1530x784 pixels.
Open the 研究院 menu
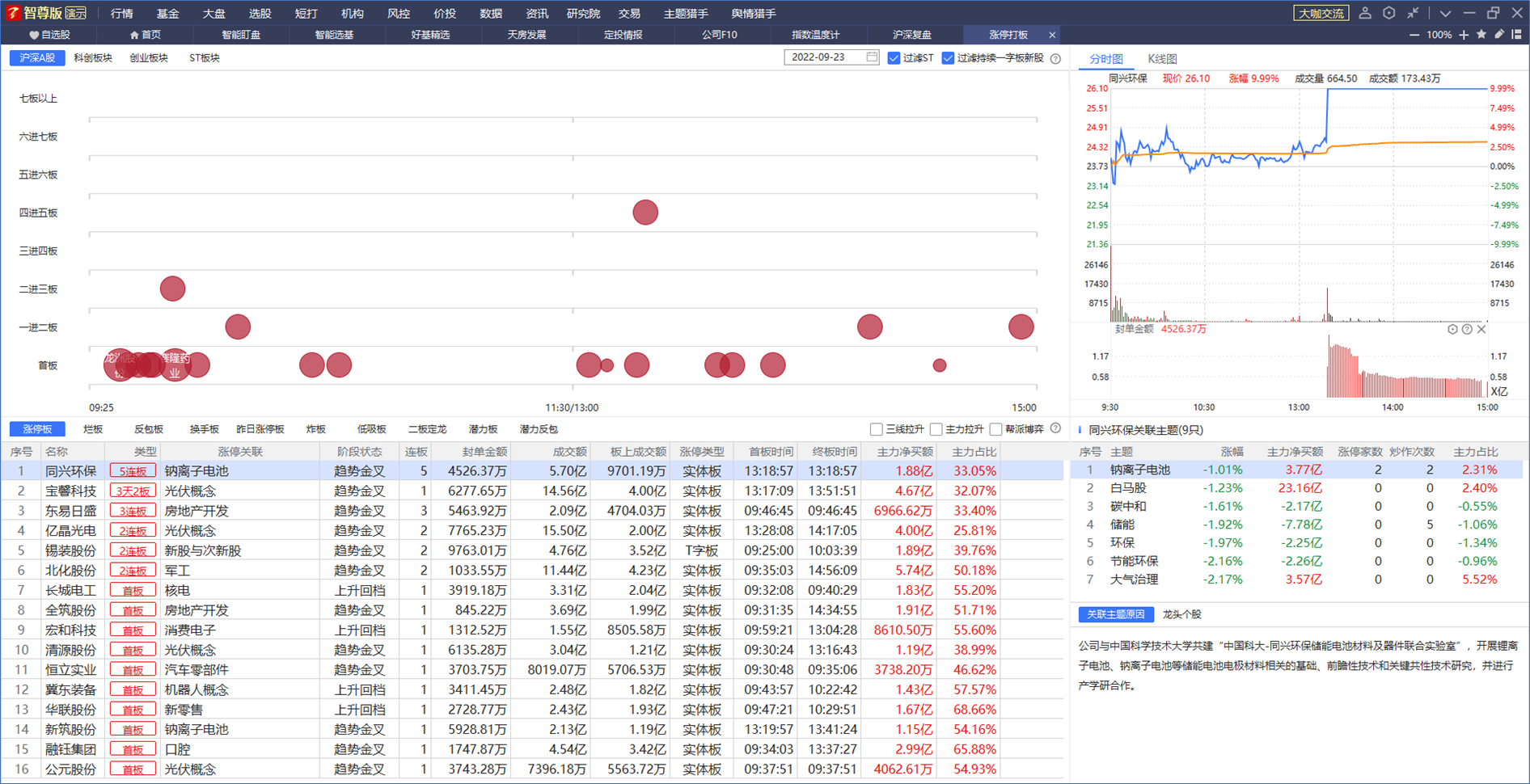pos(583,13)
